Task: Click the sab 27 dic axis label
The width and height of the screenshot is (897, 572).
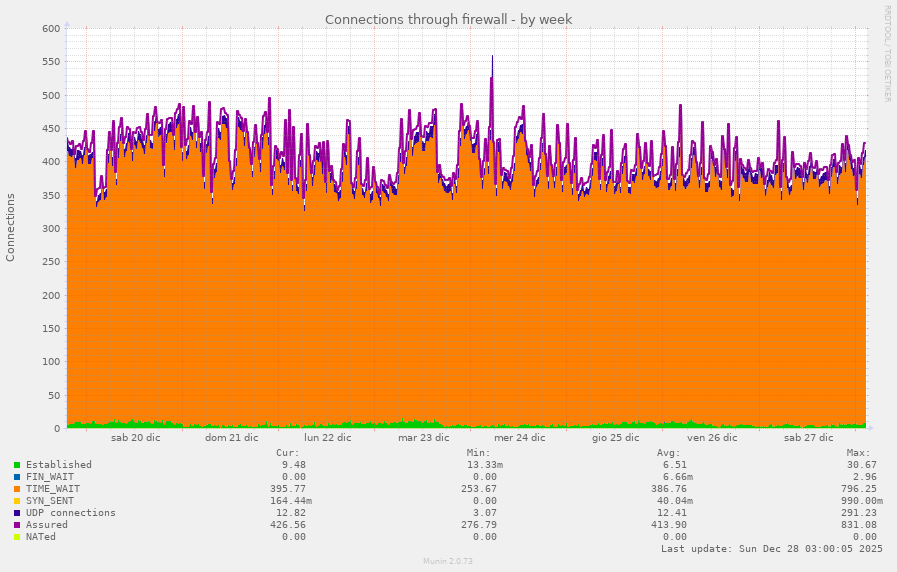Action: click(808, 438)
